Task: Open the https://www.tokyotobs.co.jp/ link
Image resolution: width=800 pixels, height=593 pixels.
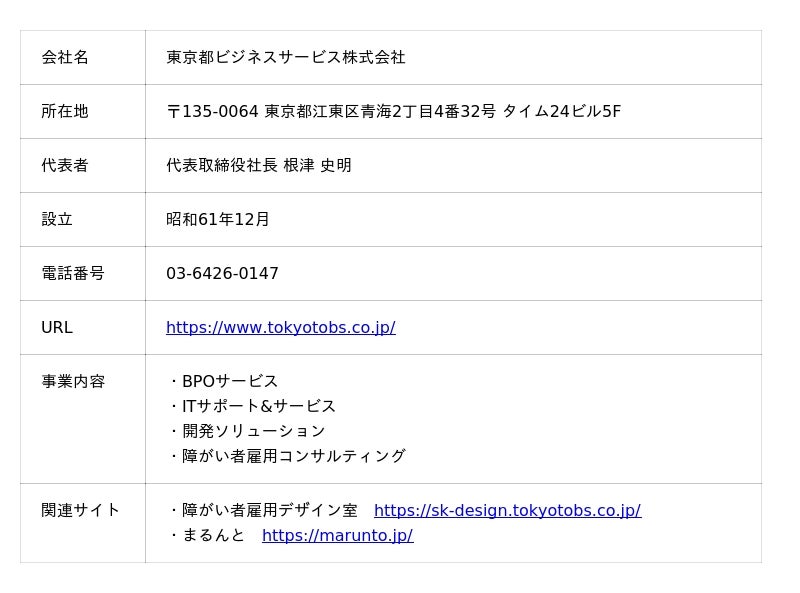Action: (280, 328)
